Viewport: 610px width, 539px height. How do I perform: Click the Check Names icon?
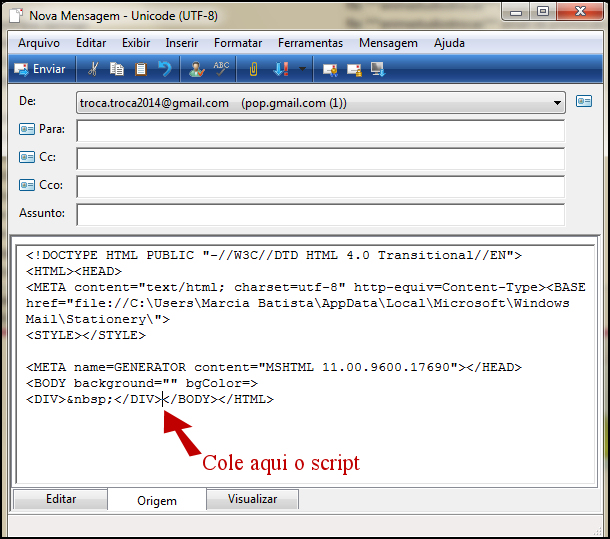pyautogui.click(x=197, y=69)
